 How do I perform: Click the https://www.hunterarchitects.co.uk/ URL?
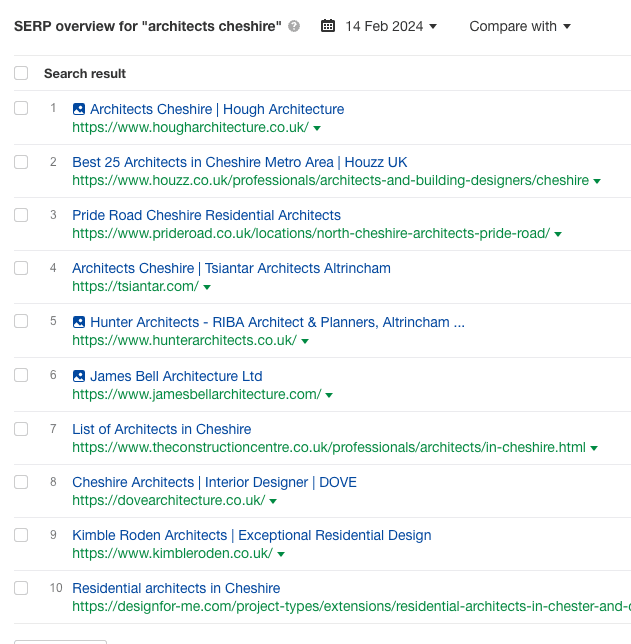pyautogui.click(x=184, y=340)
